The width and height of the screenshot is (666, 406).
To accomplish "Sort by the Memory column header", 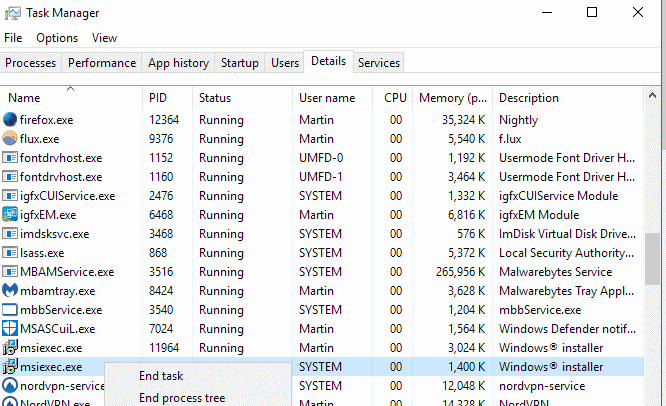I will [452, 98].
